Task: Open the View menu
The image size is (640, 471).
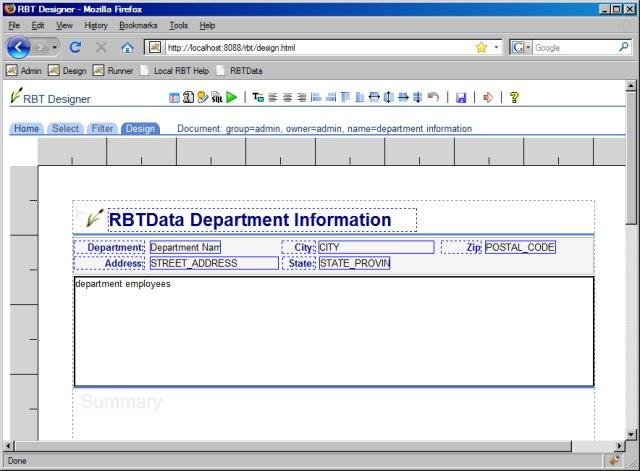Action: point(64,26)
